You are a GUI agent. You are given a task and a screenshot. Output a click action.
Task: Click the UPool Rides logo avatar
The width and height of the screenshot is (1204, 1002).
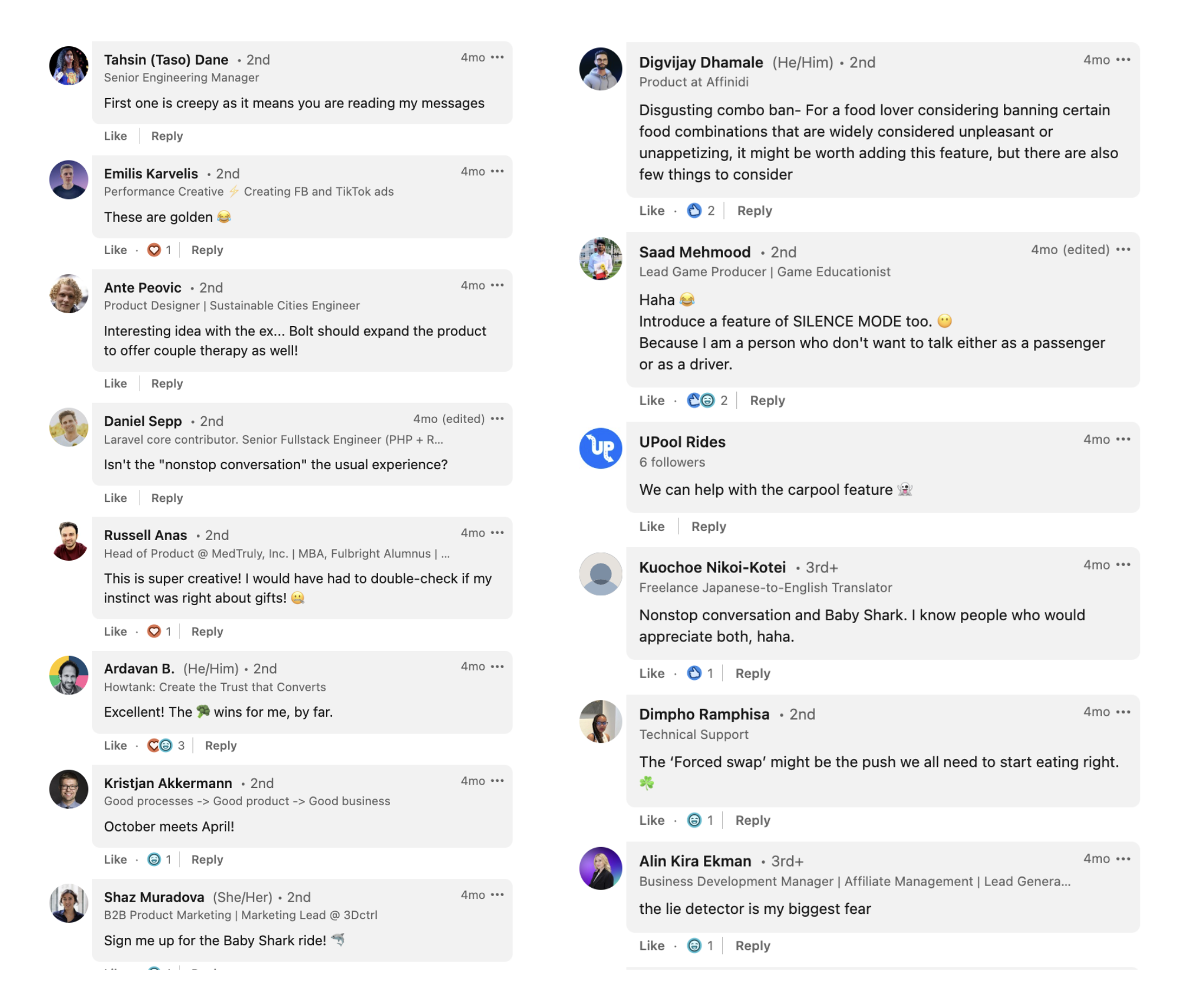pos(600,448)
